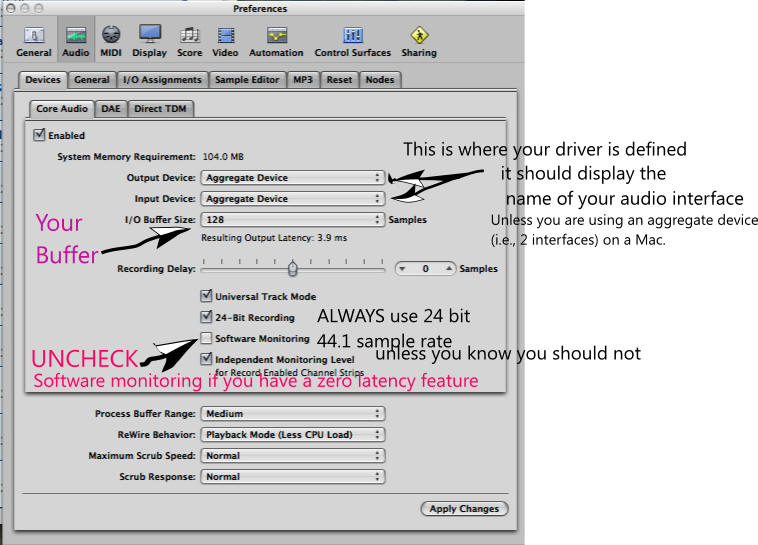Toggle the Independent Monitoring Level checkbox
This screenshot has height=545, width=758.
206,359
